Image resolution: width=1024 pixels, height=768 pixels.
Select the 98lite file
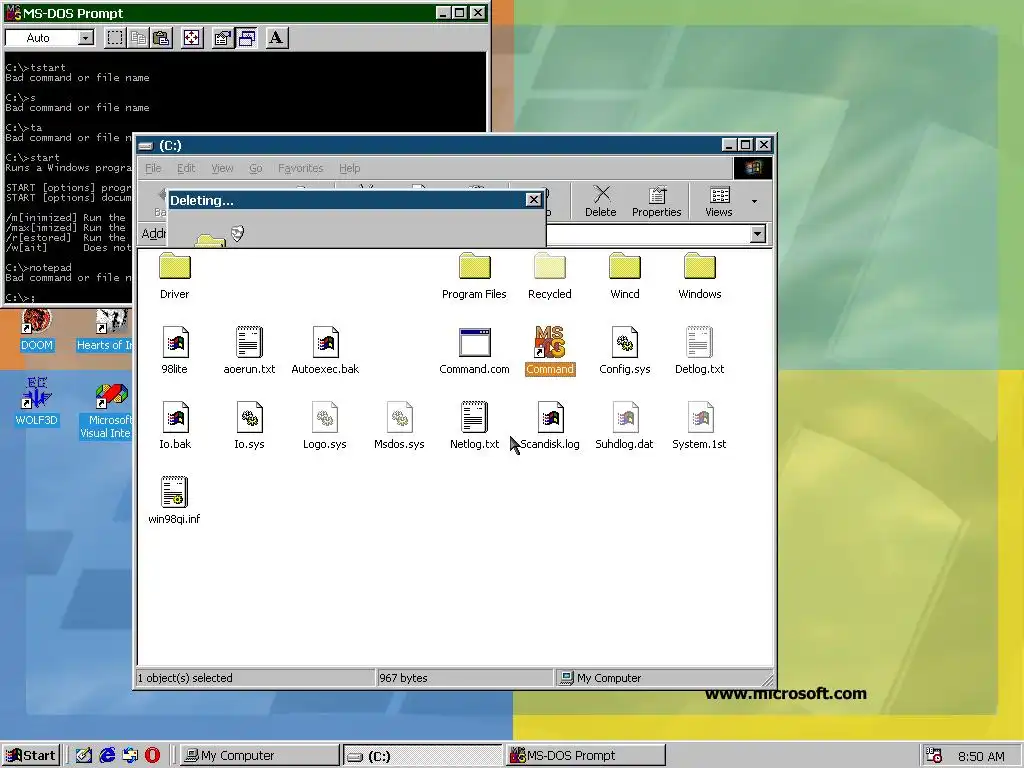[x=174, y=351]
